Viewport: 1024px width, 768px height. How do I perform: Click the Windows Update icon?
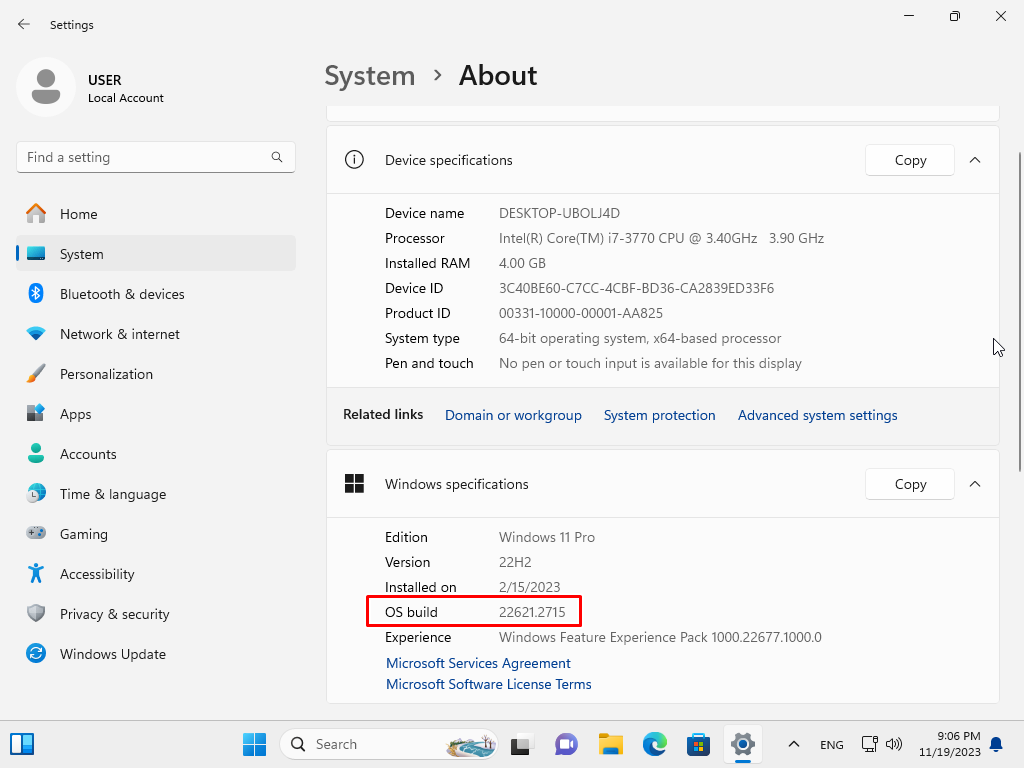pyautogui.click(x=36, y=654)
